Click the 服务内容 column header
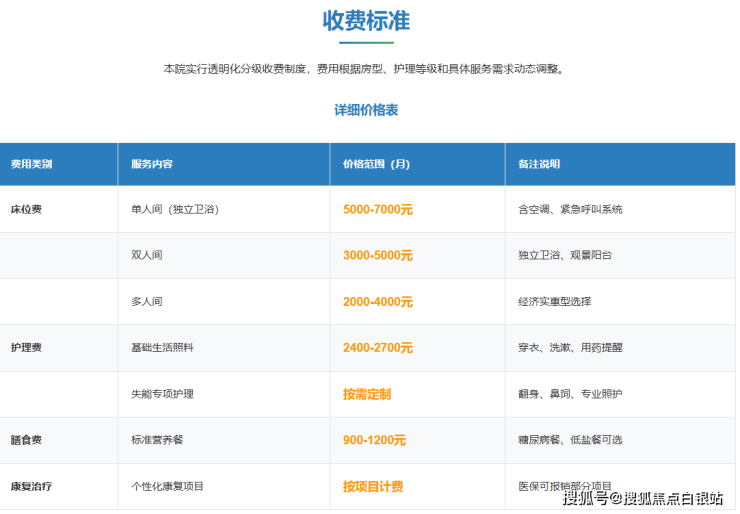The image size is (740, 514). click(152, 164)
